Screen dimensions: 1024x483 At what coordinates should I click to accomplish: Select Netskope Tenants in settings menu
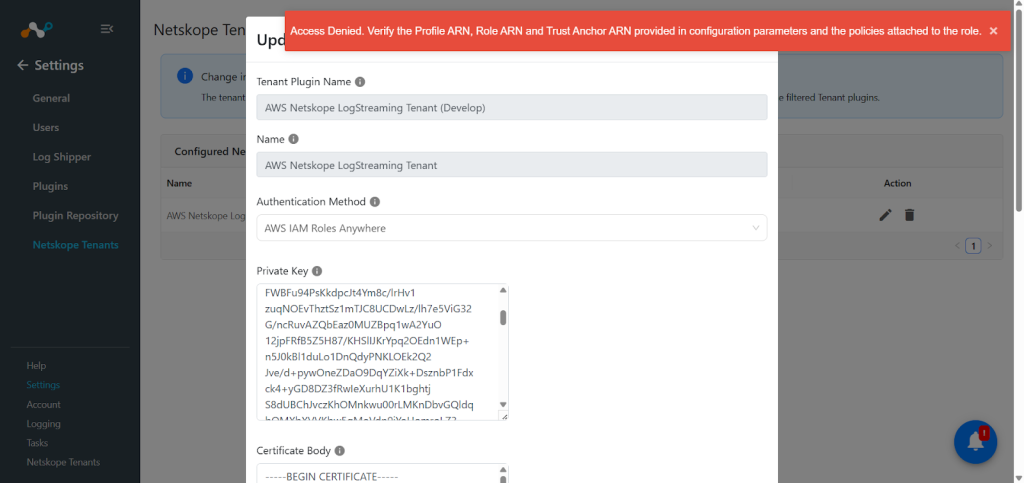point(76,245)
